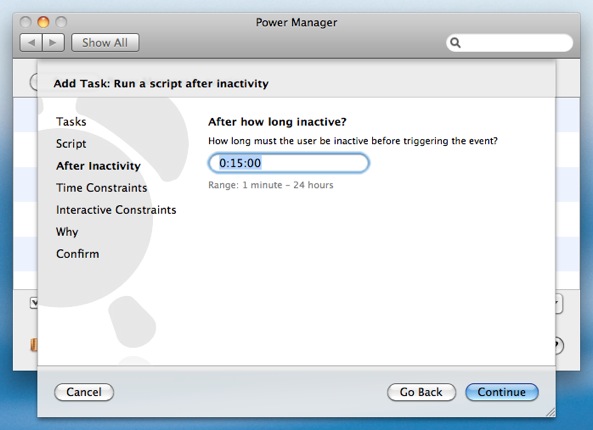Image resolution: width=593 pixels, height=430 pixels.
Task: Select the Why step
Action: pyautogui.click(x=67, y=231)
